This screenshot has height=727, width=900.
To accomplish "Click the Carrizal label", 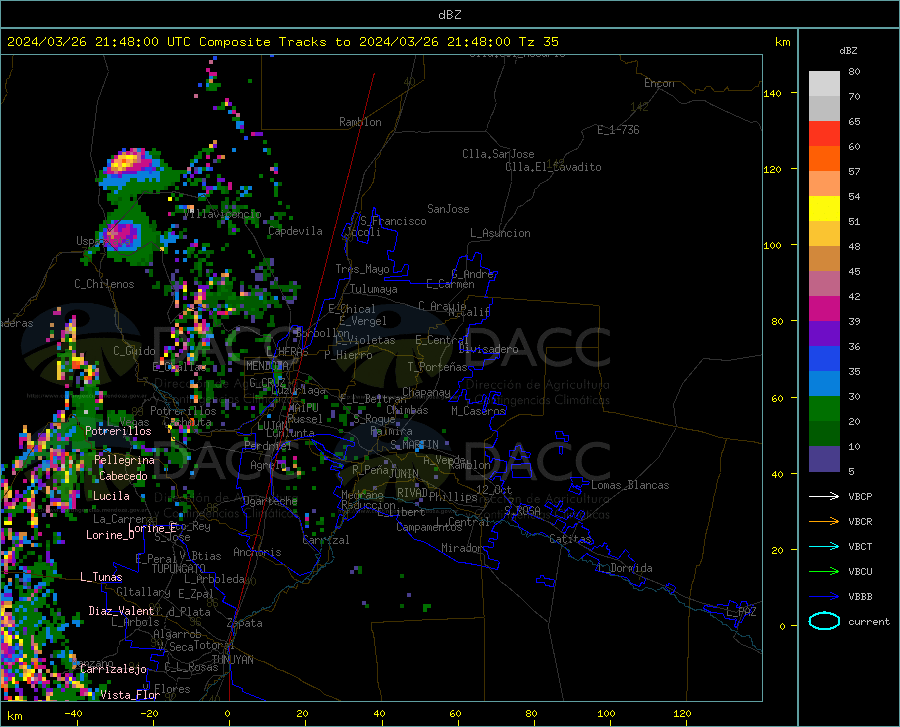I will [x=326, y=540].
